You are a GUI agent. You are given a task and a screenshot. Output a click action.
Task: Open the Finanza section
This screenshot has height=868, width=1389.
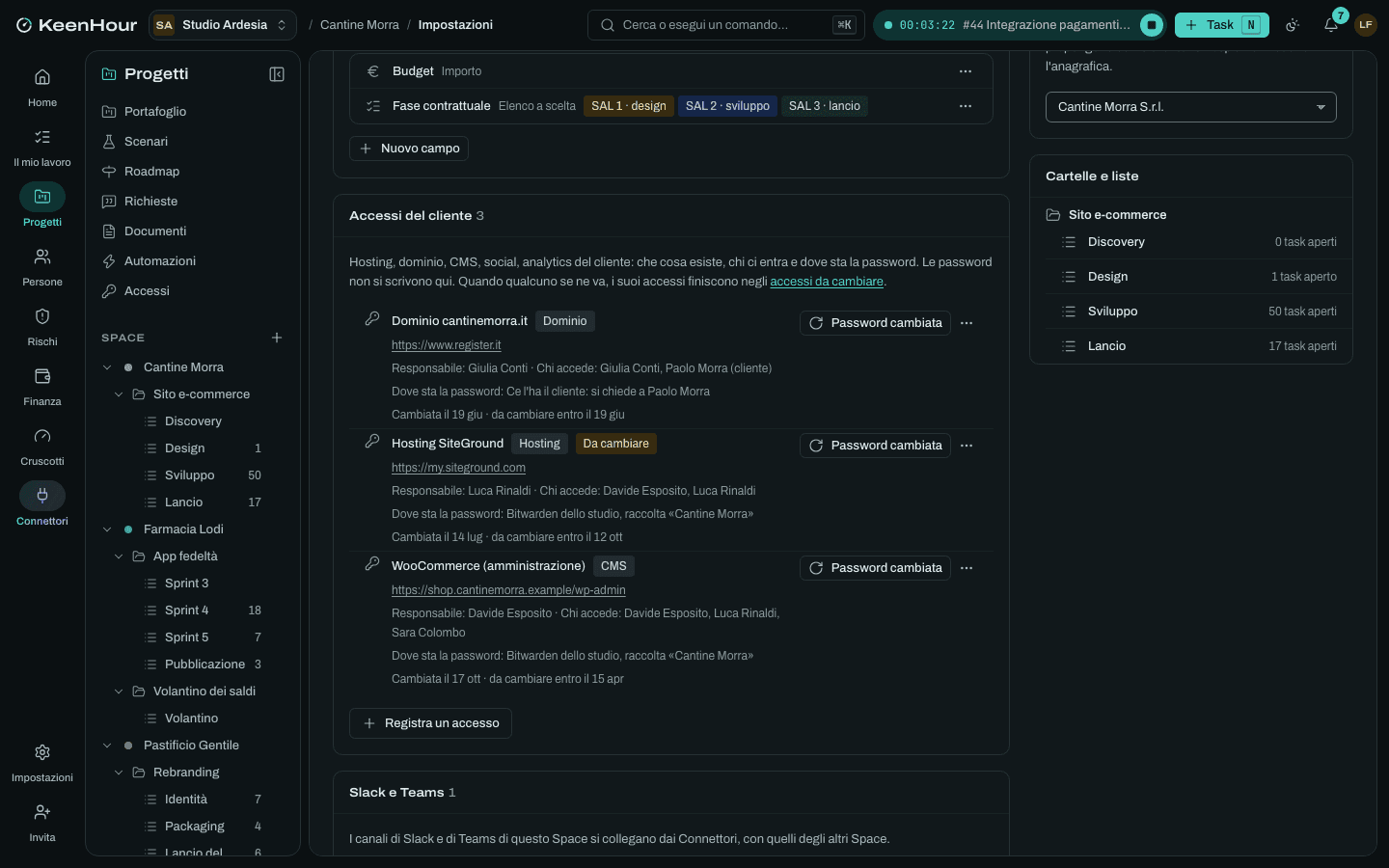[x=42, y=387]
